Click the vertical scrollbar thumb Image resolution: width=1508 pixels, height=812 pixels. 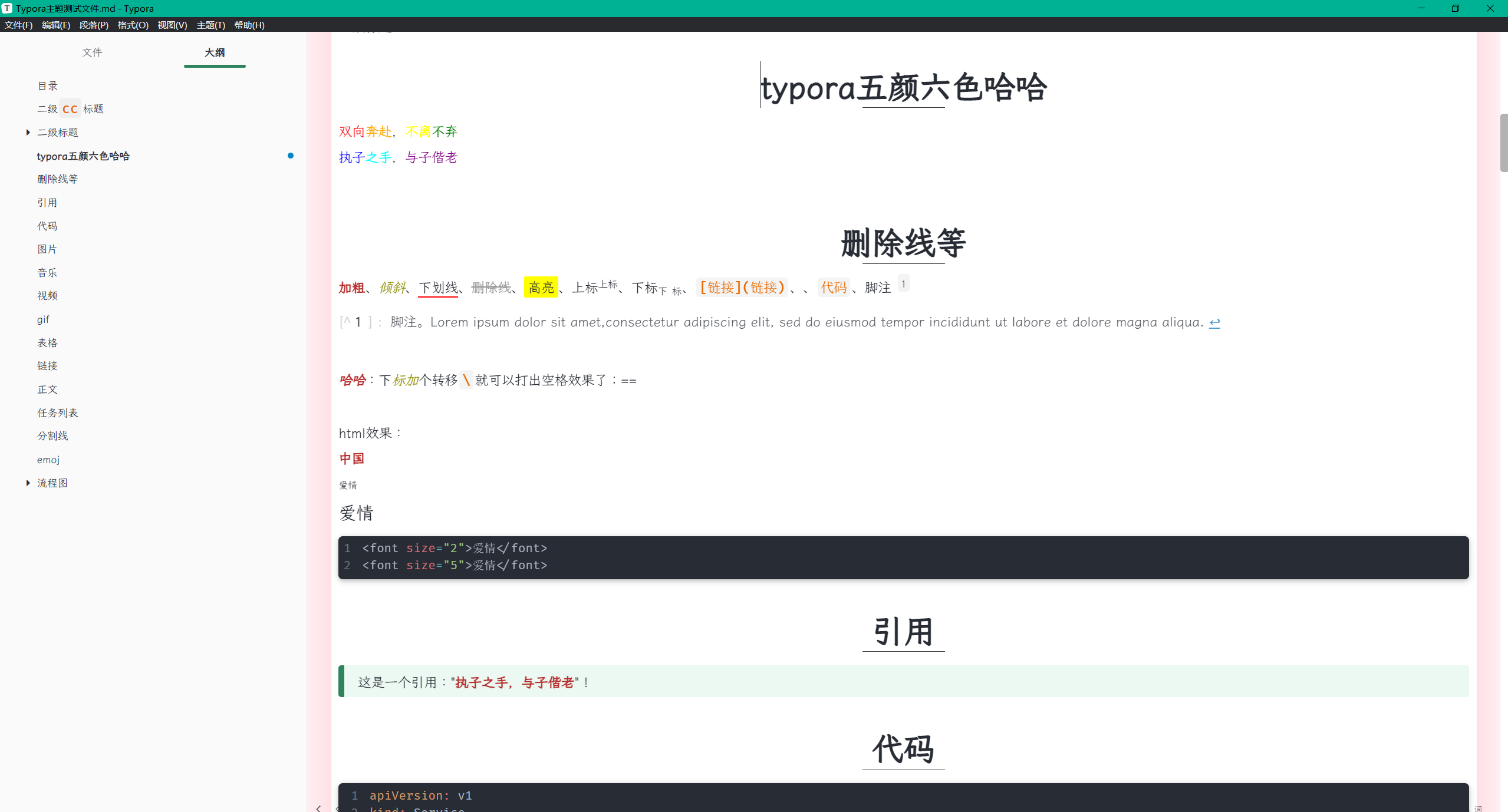tap(1504, 143)
